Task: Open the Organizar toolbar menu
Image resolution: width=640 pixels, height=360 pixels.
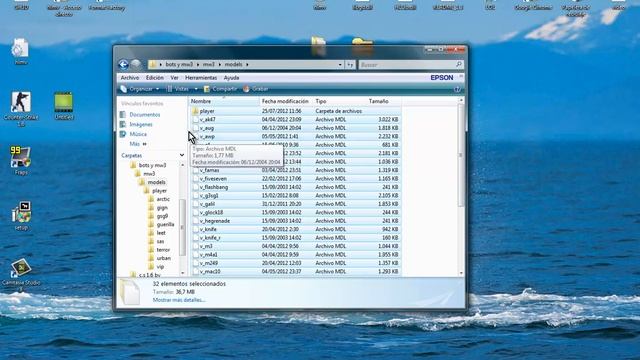Action: 140,89
